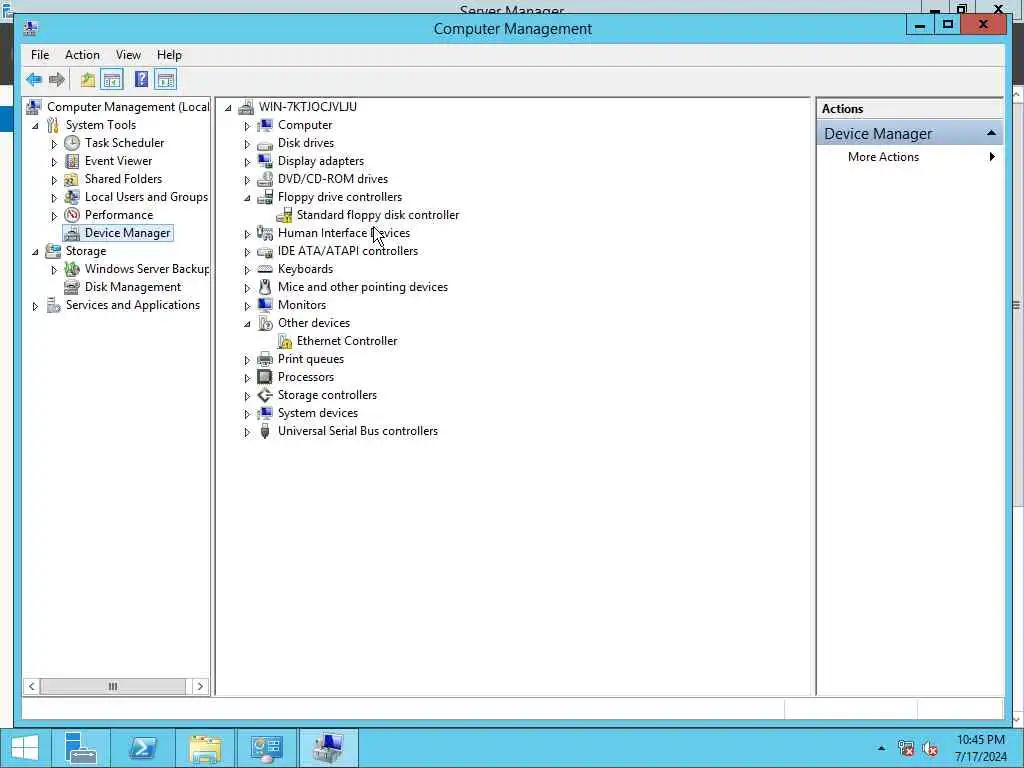Click the Shared Folders icon
The height and width of the screenshot is (768, 1024).
(72, 179)
